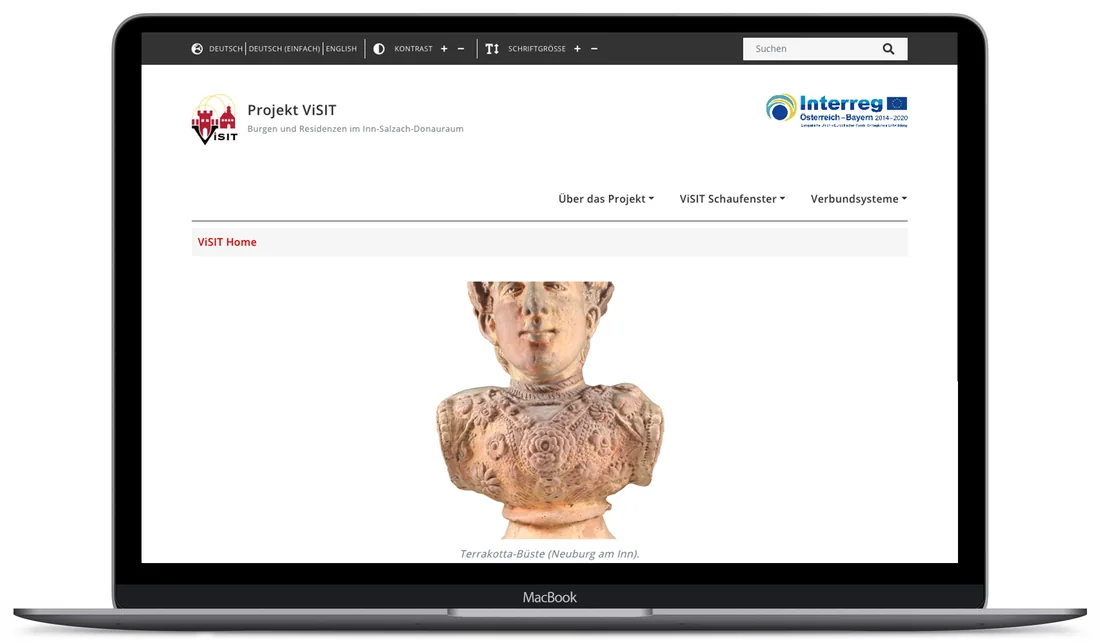This screenshot has width=1100, height=644.
Task: Decrease Schriftgrösse with minus button
Action: (x=594, y=49)
